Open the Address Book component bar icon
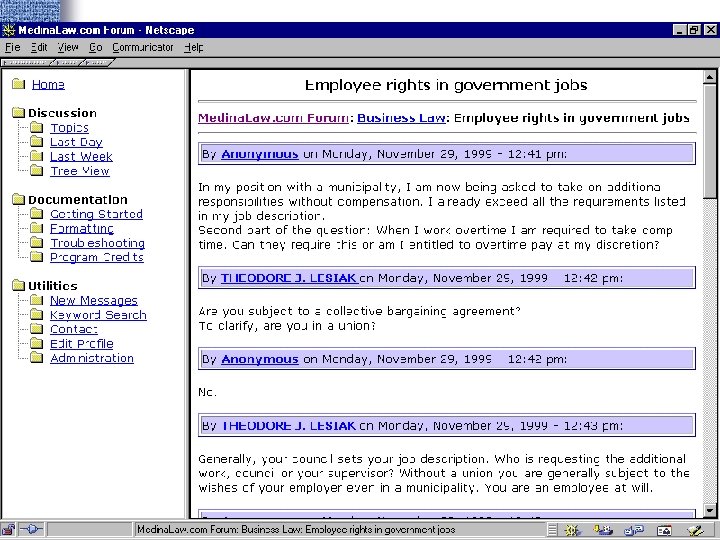This screenshot has height=540, width=720. [x=664, y=530]
